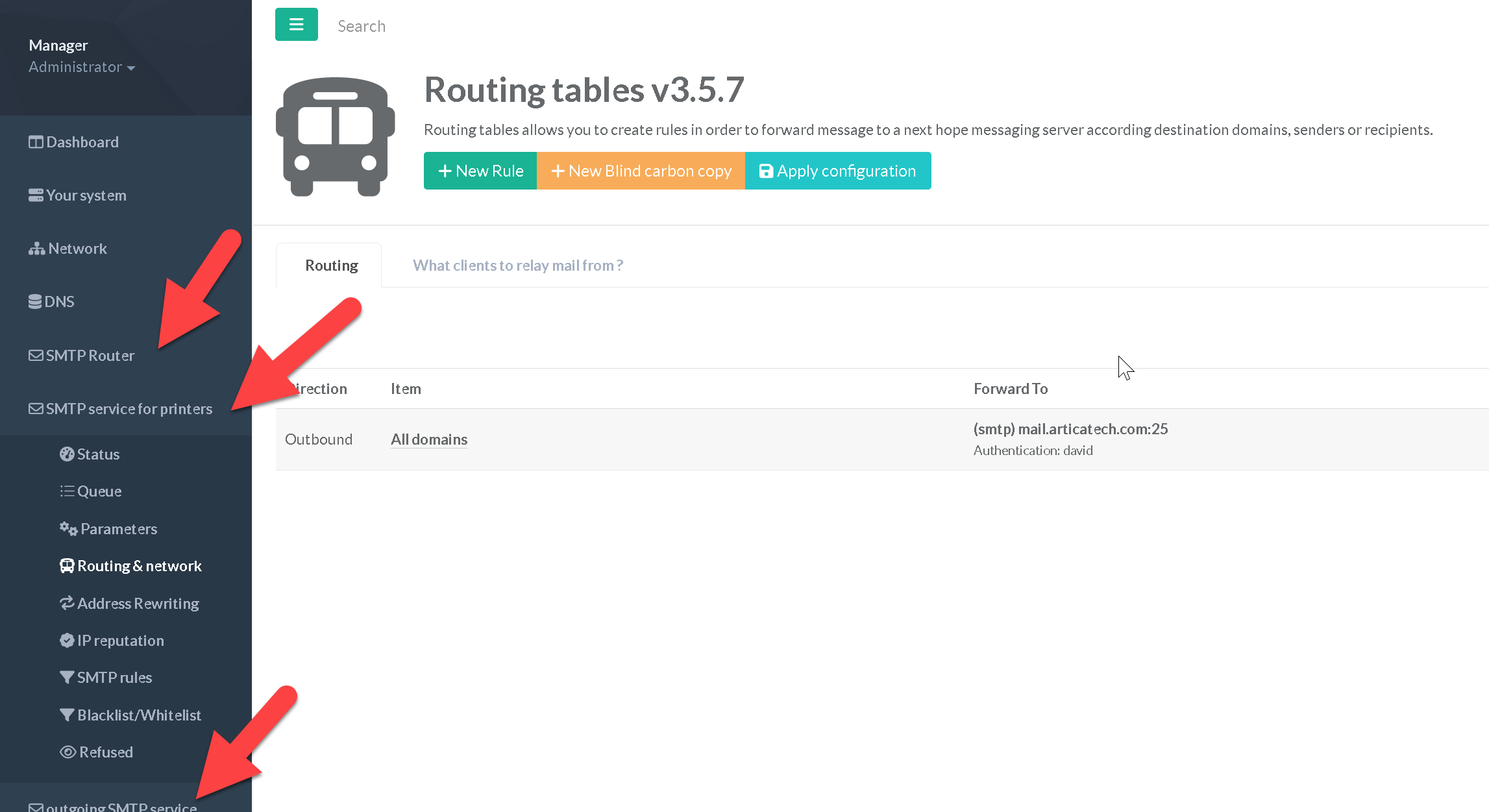This screenshot has height=812, width=1489.
Task: Collapse SMTP service for printers section
Action: coord(129,409)
